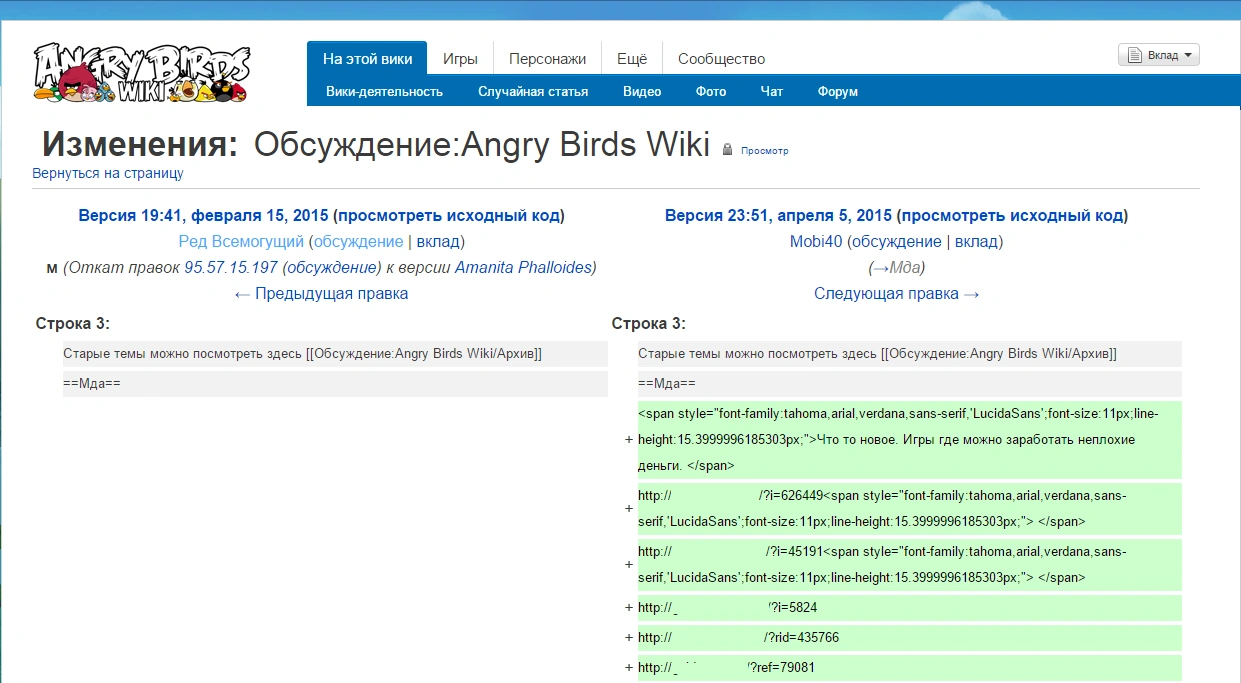Click the left Строка 3: heading
The image size is (1241, 683).
pos(72,323)
